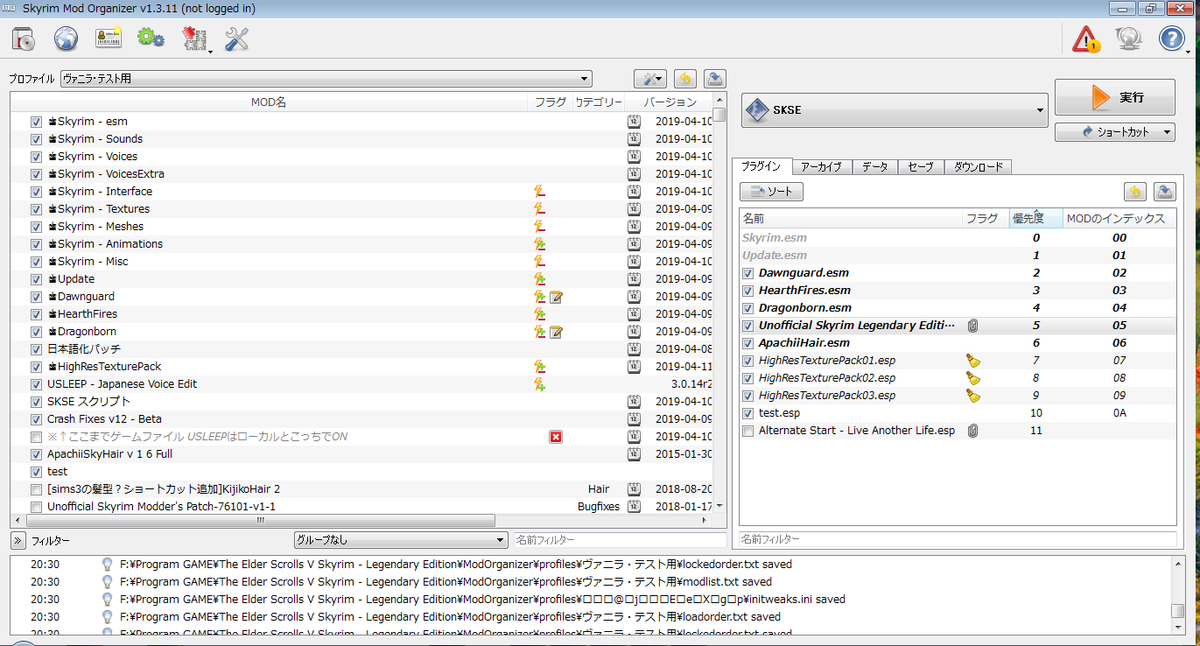Viewport: 1200px width, 646px height.
Task: Click paperclip flag on Unofficial Skyrim Legendary Edition
Action: point(972,325)
